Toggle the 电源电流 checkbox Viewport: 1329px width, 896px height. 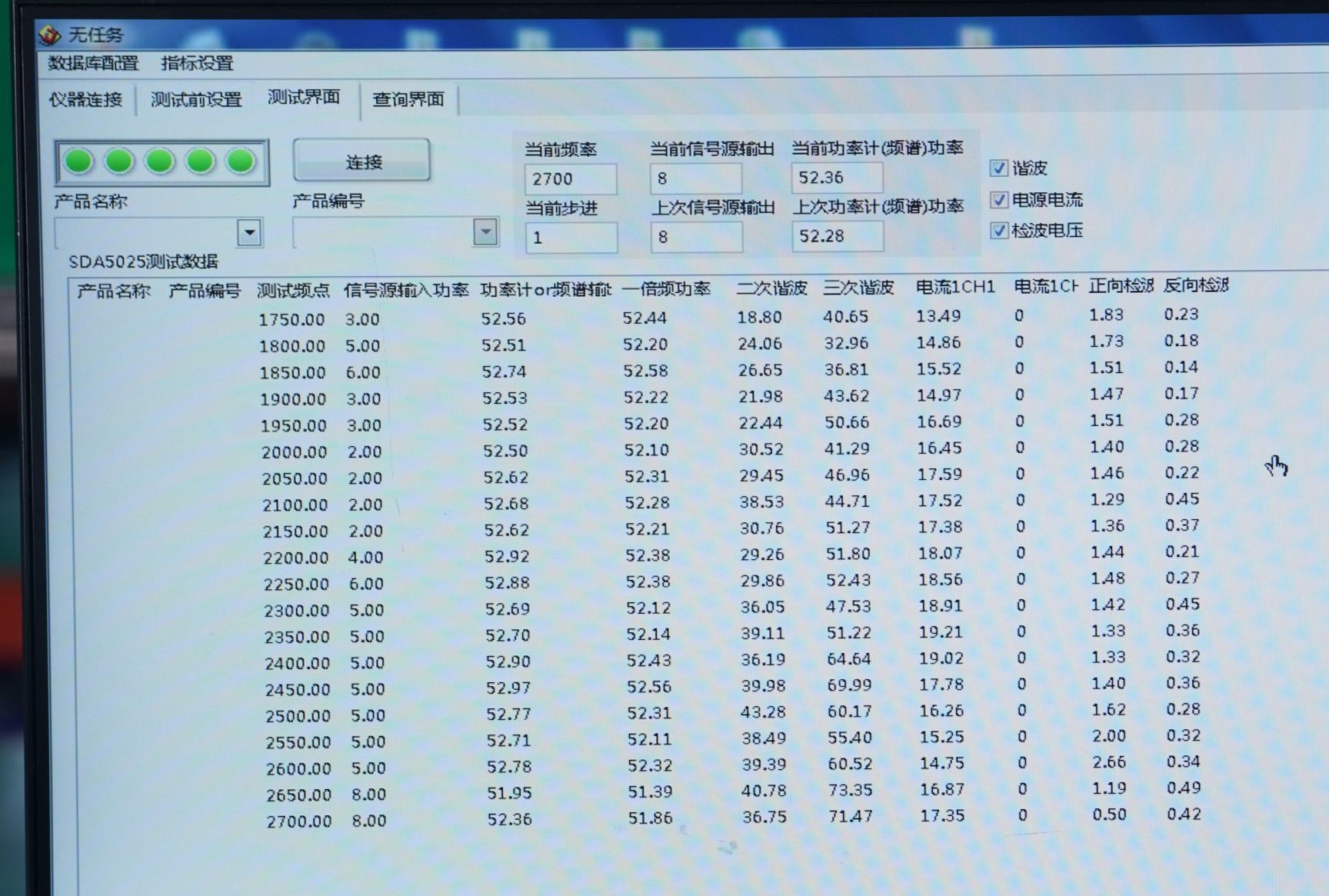pyautogui.click(x=998, y=200)
